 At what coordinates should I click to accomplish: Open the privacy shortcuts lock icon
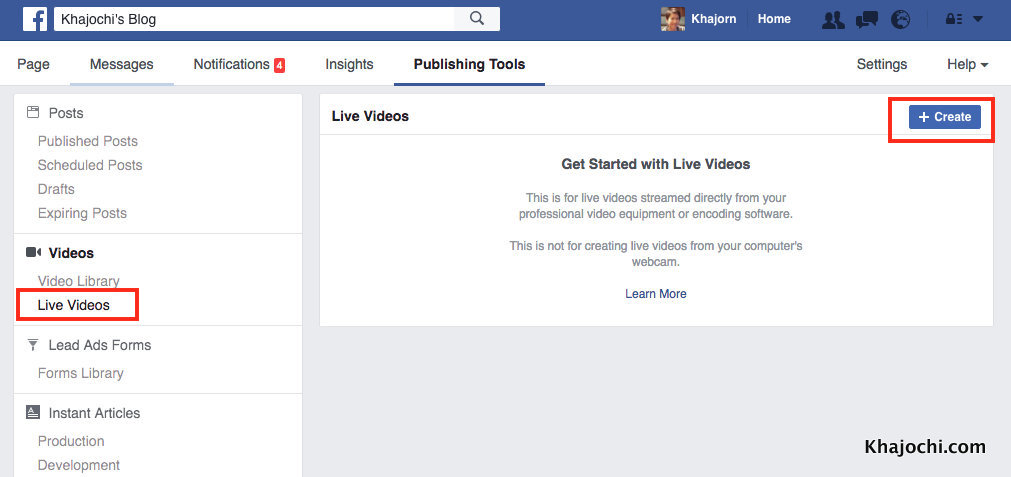[x=954, y=19]
